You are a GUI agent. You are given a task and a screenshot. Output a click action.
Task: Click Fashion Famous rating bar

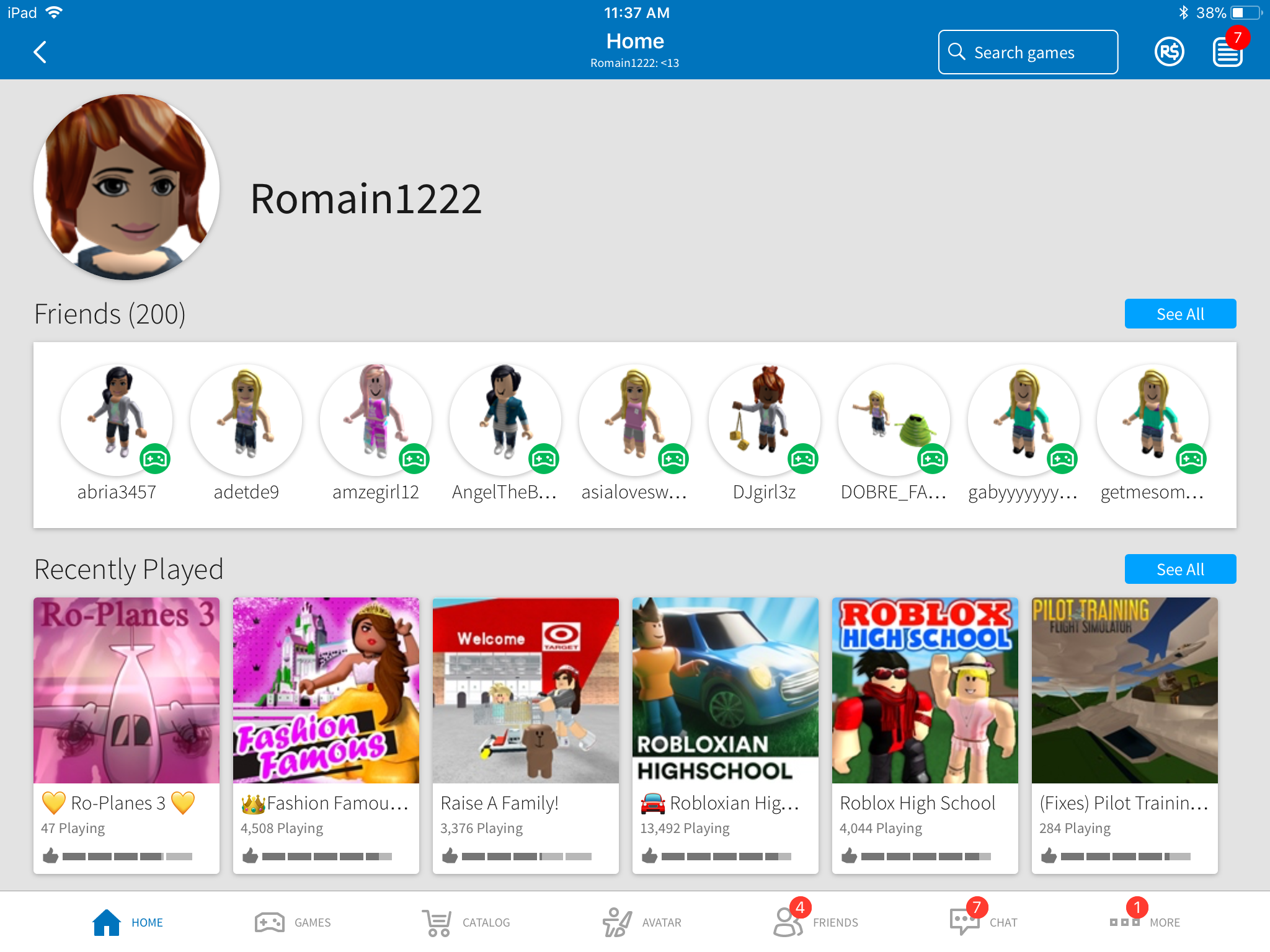327,857
